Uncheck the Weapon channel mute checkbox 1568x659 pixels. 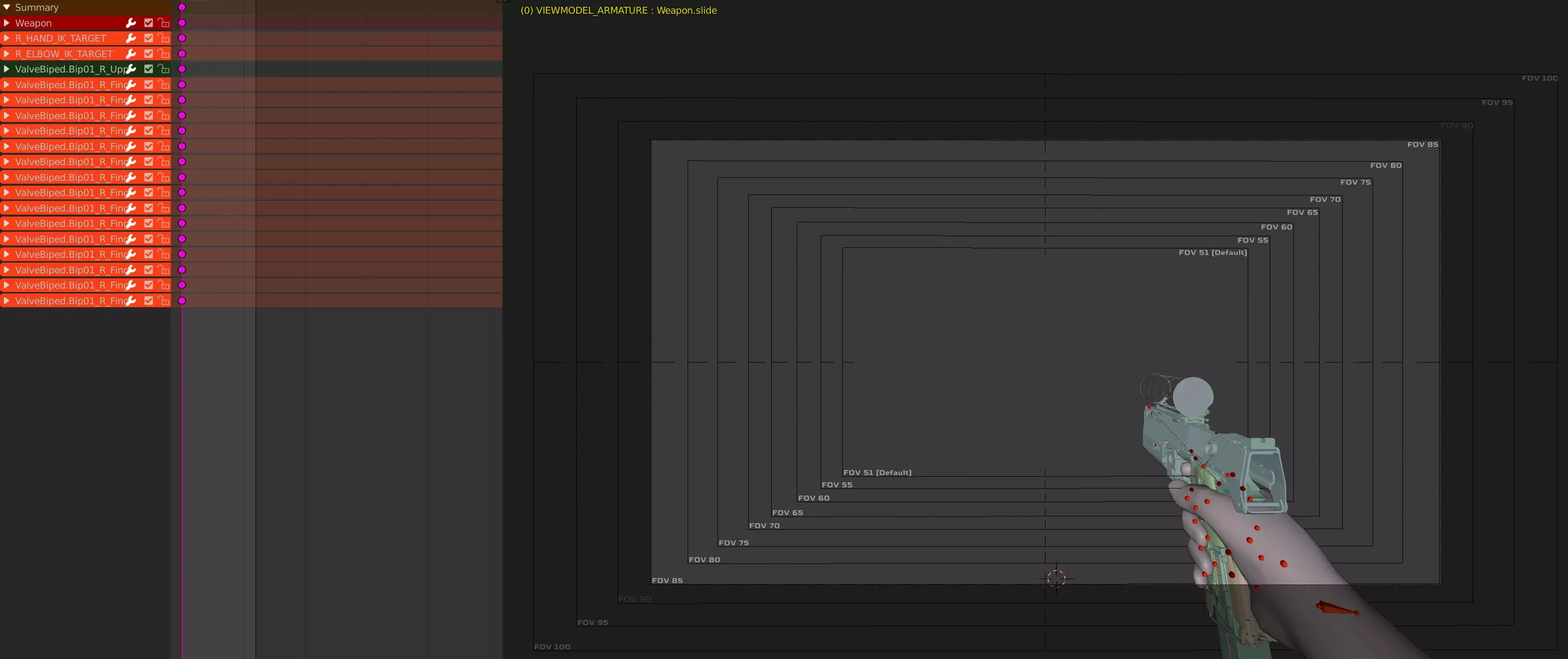tap(148, 23)
